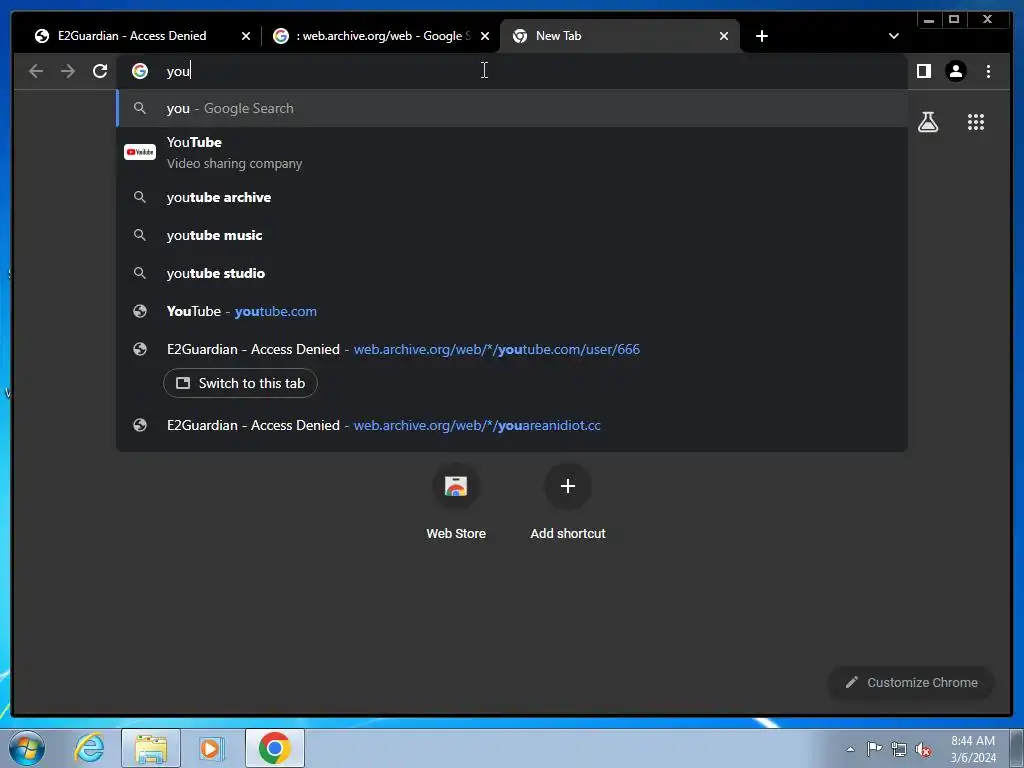Screen dimensions: 1024x768
Task: Open the Chrome Labs flask icon
Action: click(x=927, y=122)
